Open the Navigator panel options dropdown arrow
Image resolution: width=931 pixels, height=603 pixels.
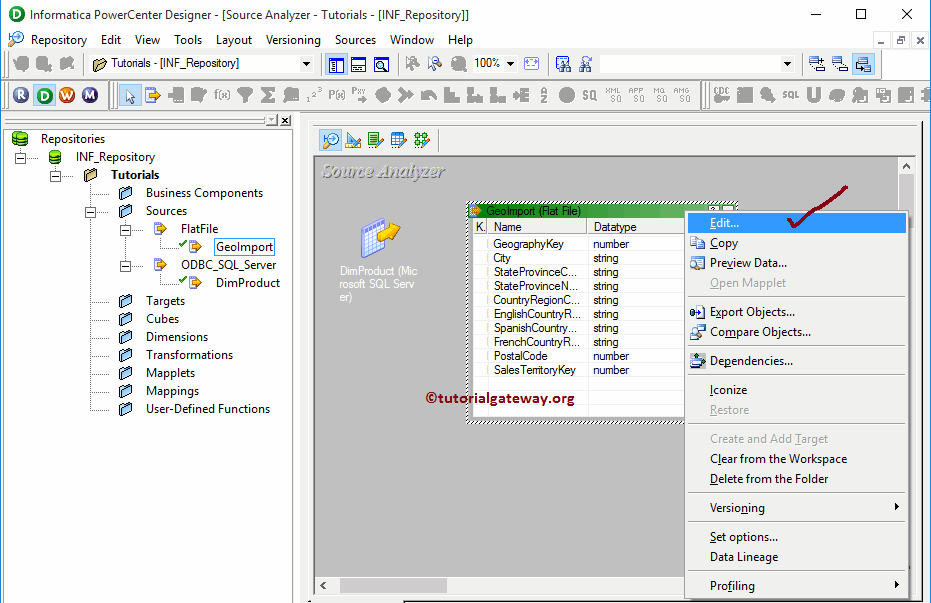coord(271,120)
